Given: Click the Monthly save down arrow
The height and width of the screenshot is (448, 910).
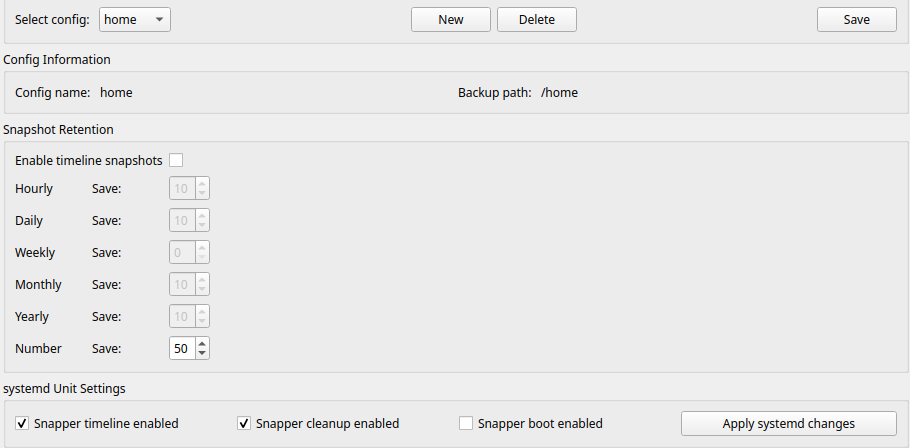Looking at the screenshot, I should [202, 290].
